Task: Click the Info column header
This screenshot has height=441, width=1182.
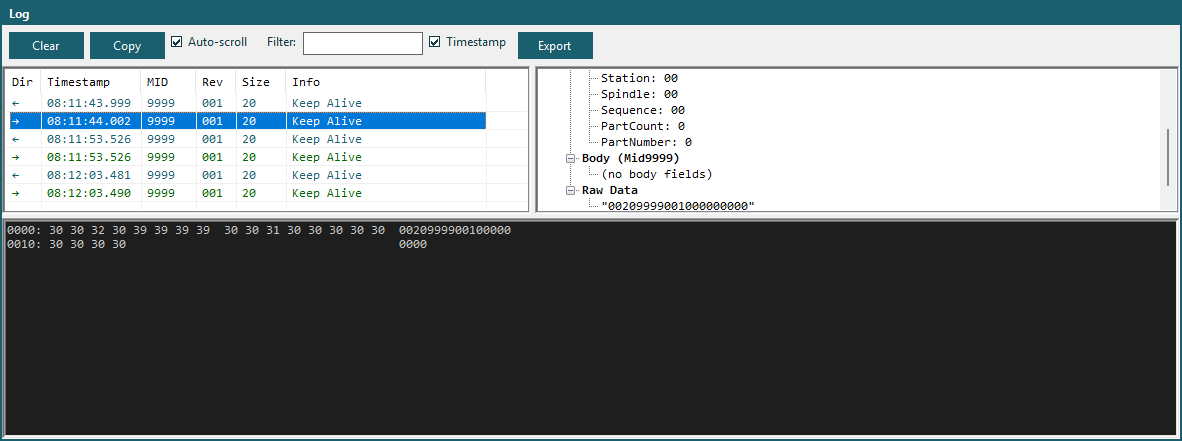Action: coord(386,82)
